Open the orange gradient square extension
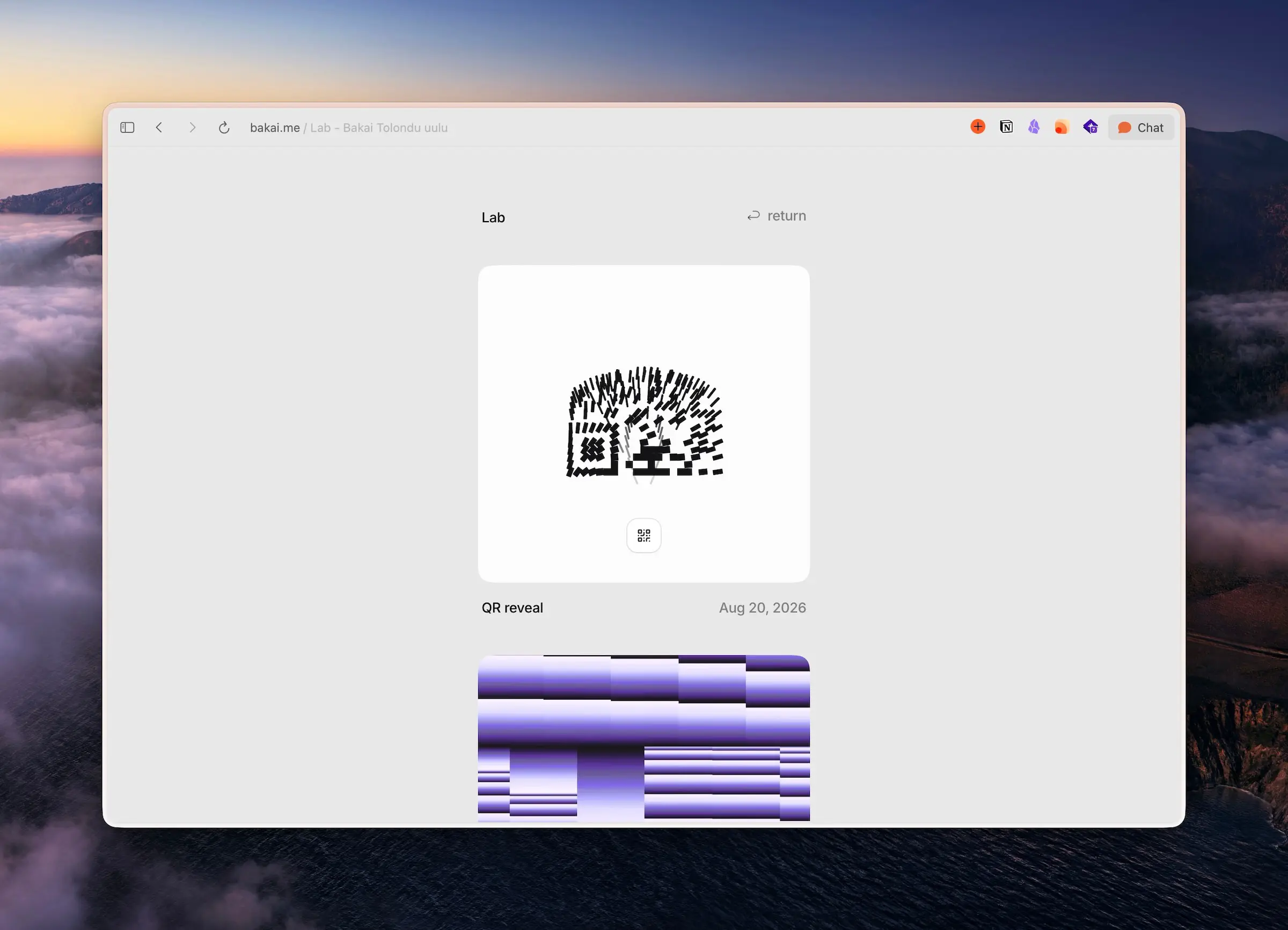Image resolution: width=1288 pixels, height=930 pixels. point(1062,127)
